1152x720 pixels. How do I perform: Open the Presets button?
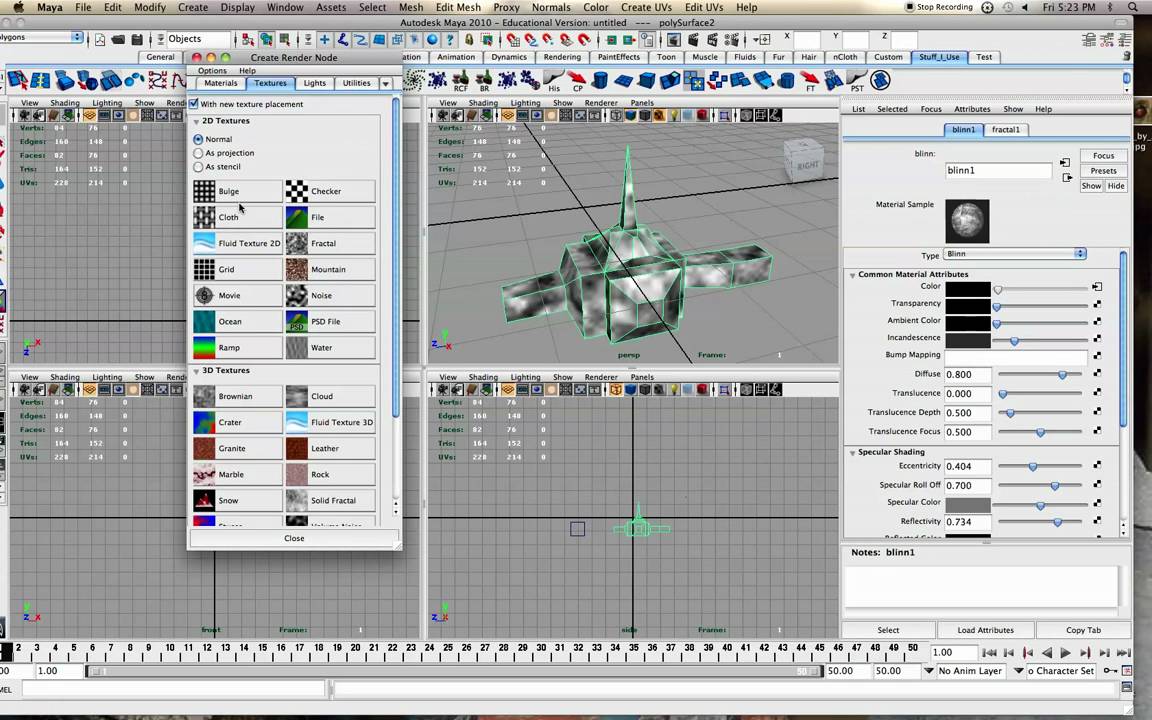point(1103,170)
